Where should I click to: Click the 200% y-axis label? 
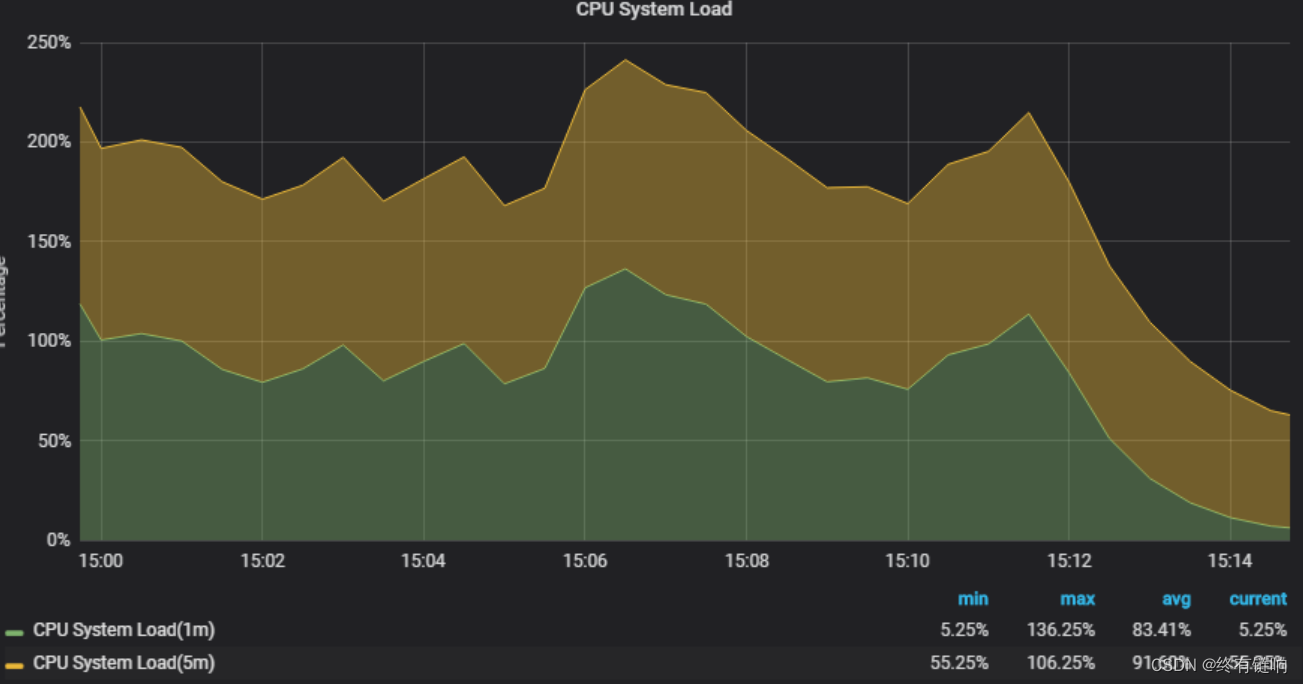coord(49,142)
